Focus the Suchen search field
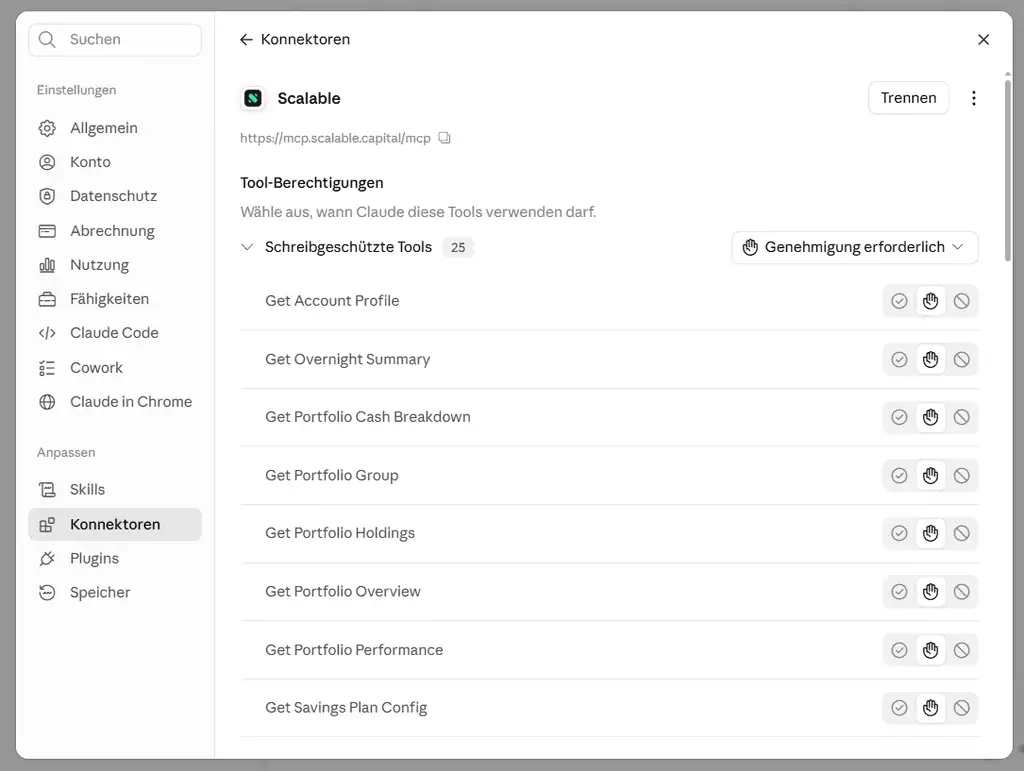The width and height of the screenshot is (1024, 771). coord(115,40)
